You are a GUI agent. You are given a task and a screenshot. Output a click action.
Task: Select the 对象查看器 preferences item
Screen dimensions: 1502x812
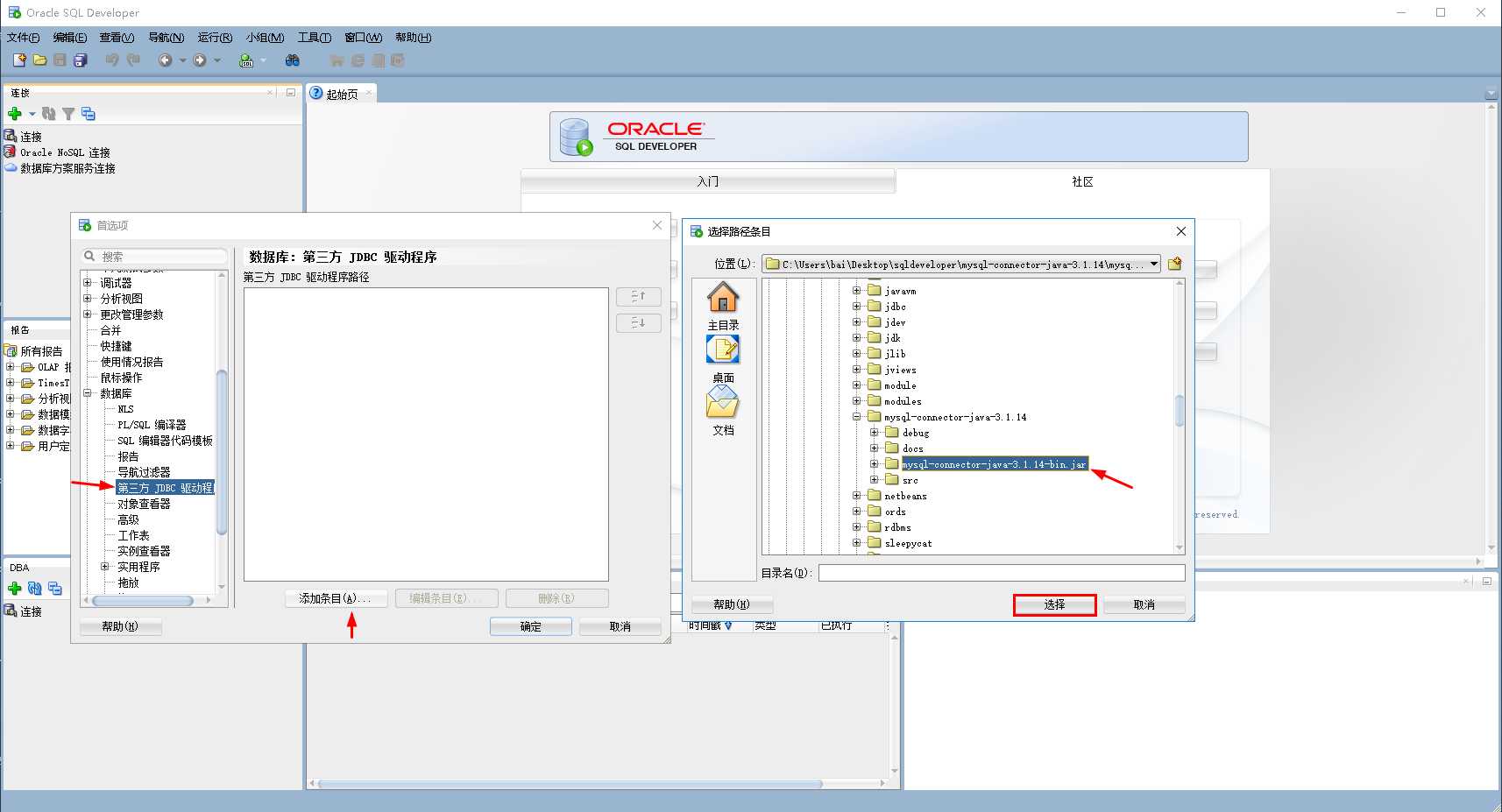144,504
